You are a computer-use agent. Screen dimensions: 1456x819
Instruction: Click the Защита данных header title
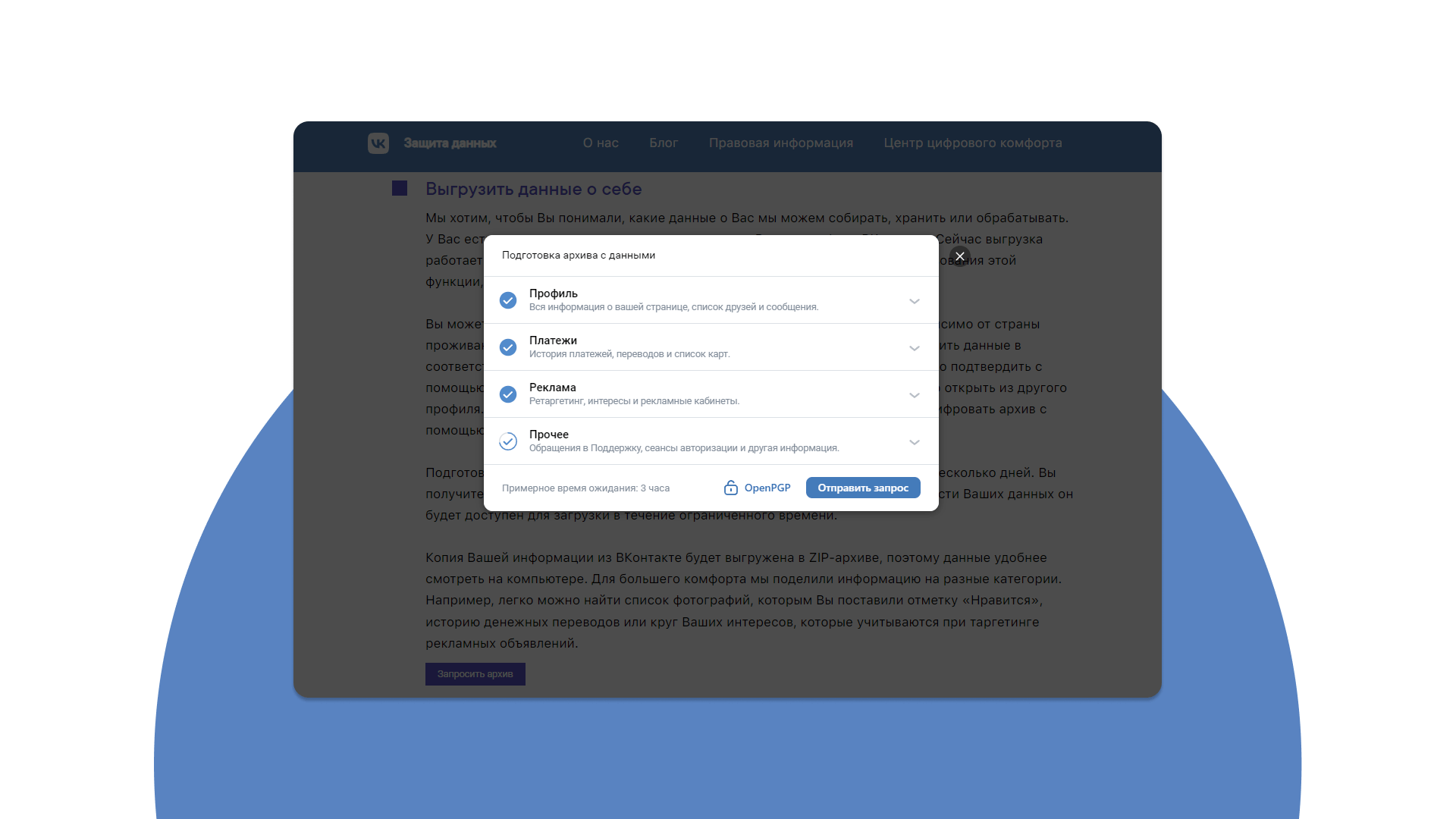450,143
